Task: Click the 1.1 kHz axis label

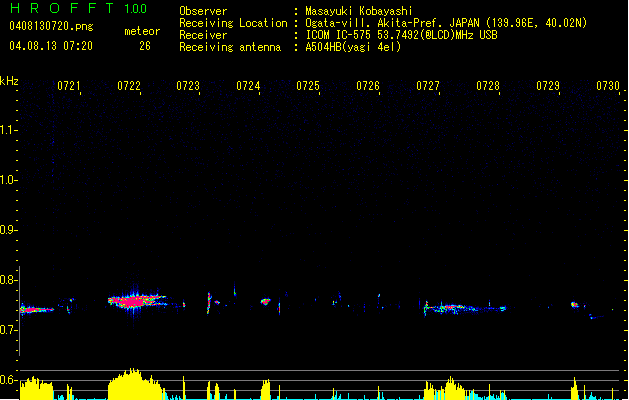Action: [x=8, y=130]
